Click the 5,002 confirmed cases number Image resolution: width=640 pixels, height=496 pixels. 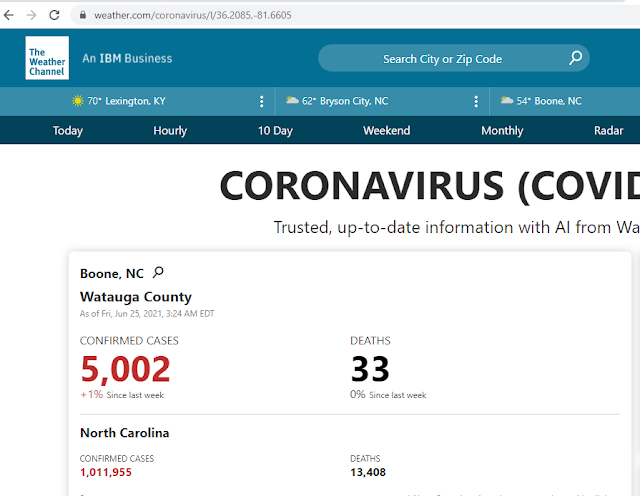[125, 369]
